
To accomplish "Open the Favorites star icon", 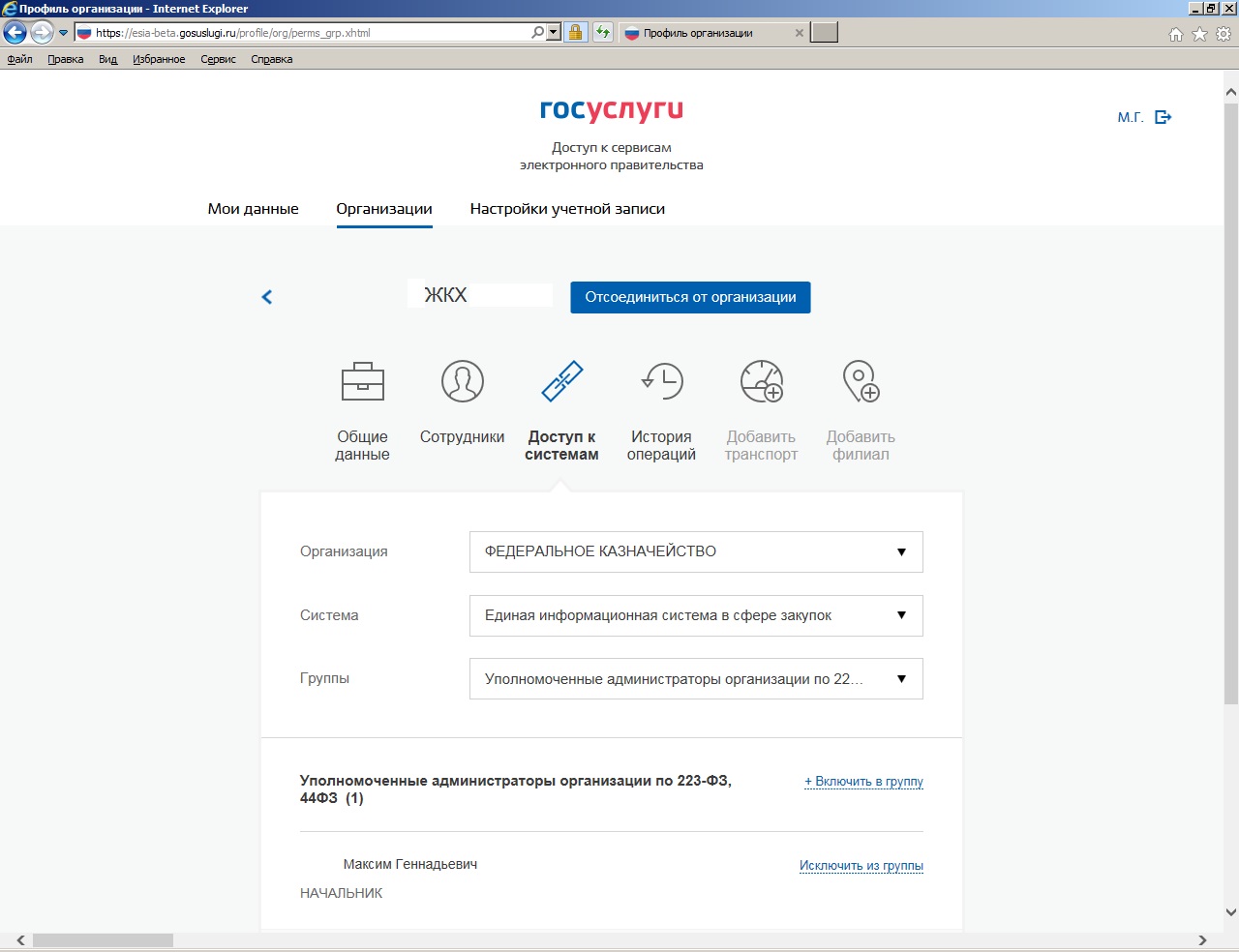I will (1199, 34).
